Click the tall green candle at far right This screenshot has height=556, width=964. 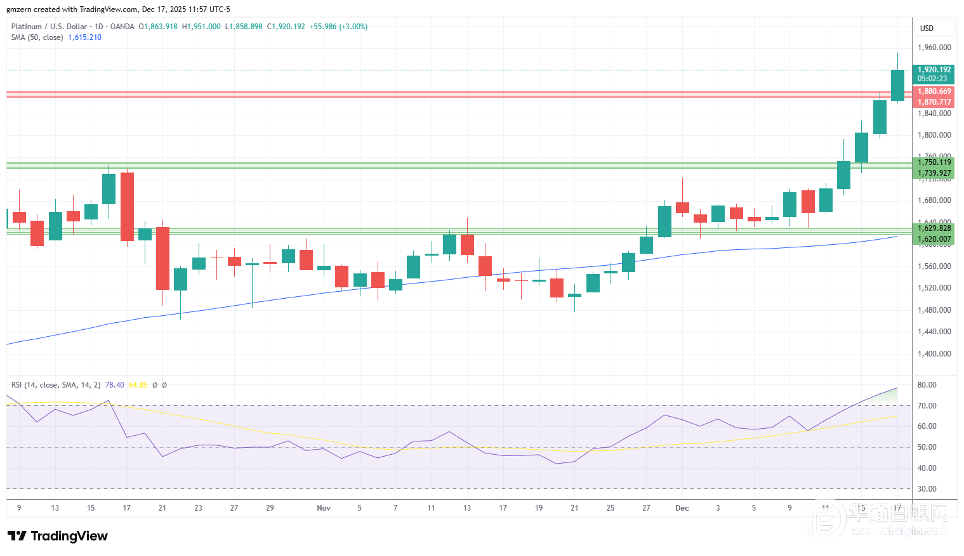pos(897,85)
